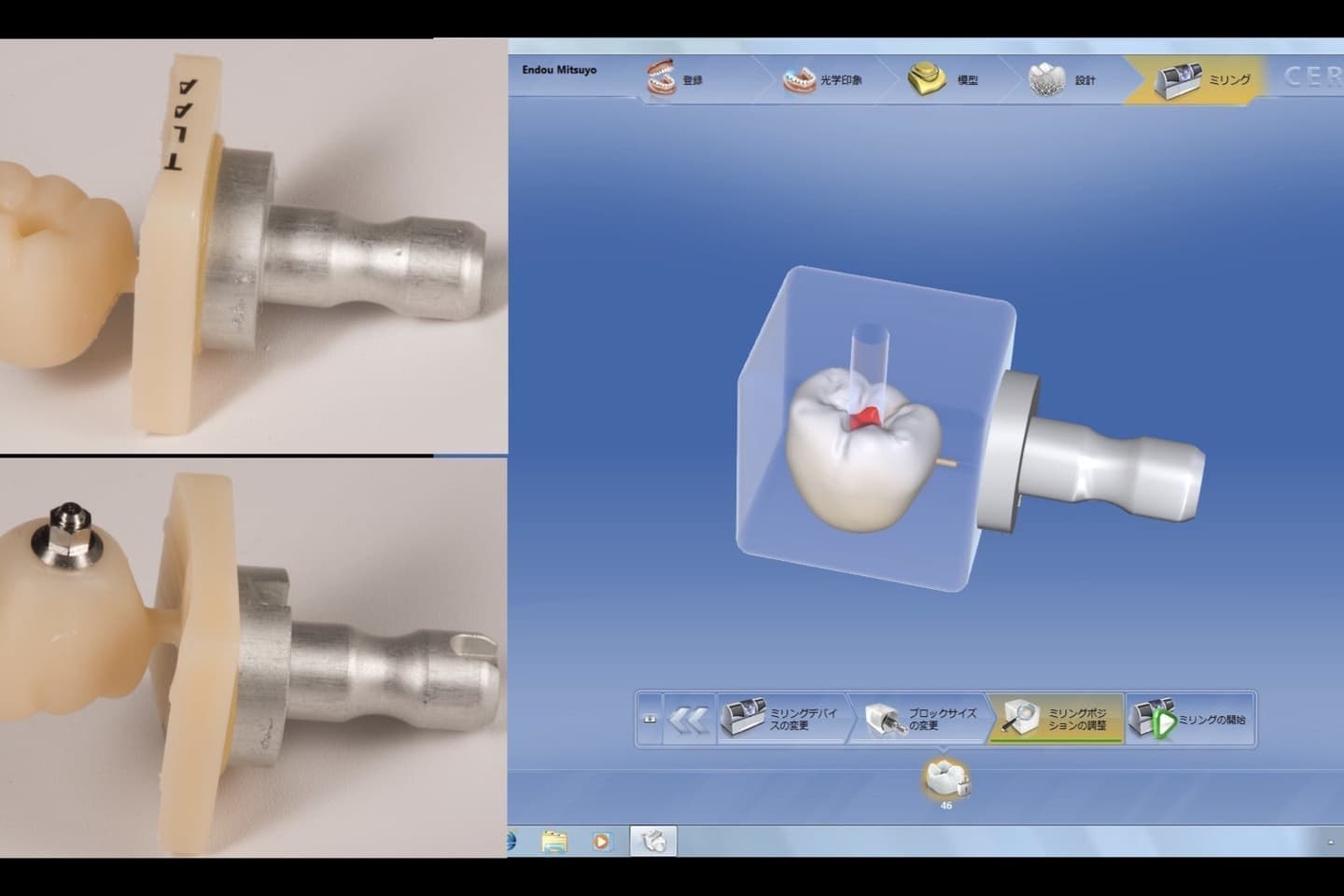
Task: Click the double-arrow back button
Action: pos(688,719)
